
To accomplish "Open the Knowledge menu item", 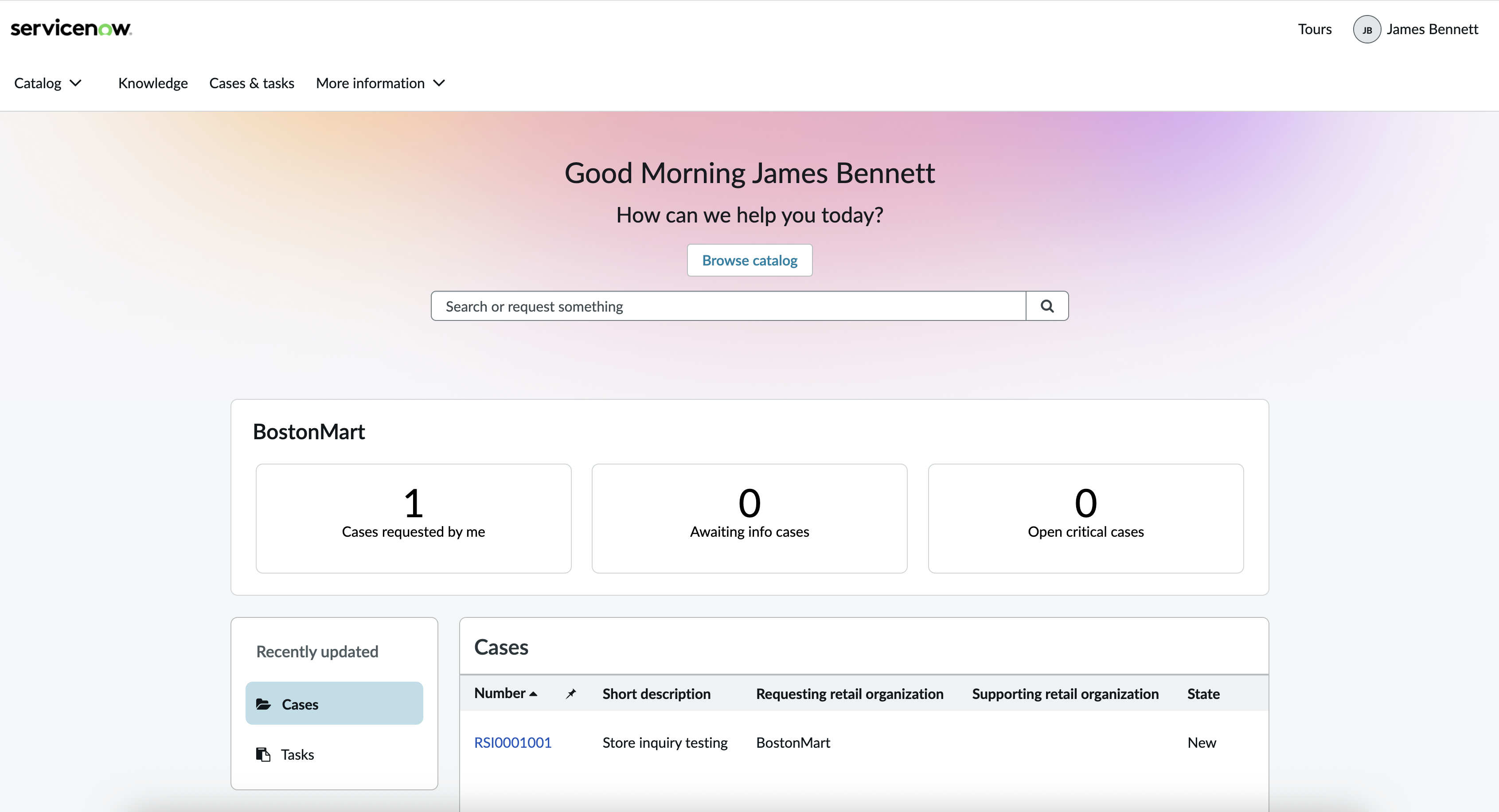I will click(x=153, y=83).
